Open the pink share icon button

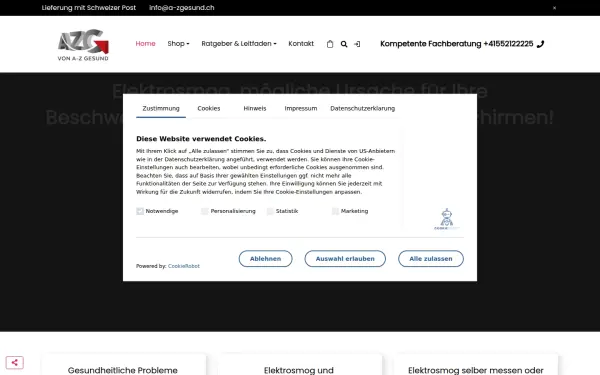15,362
